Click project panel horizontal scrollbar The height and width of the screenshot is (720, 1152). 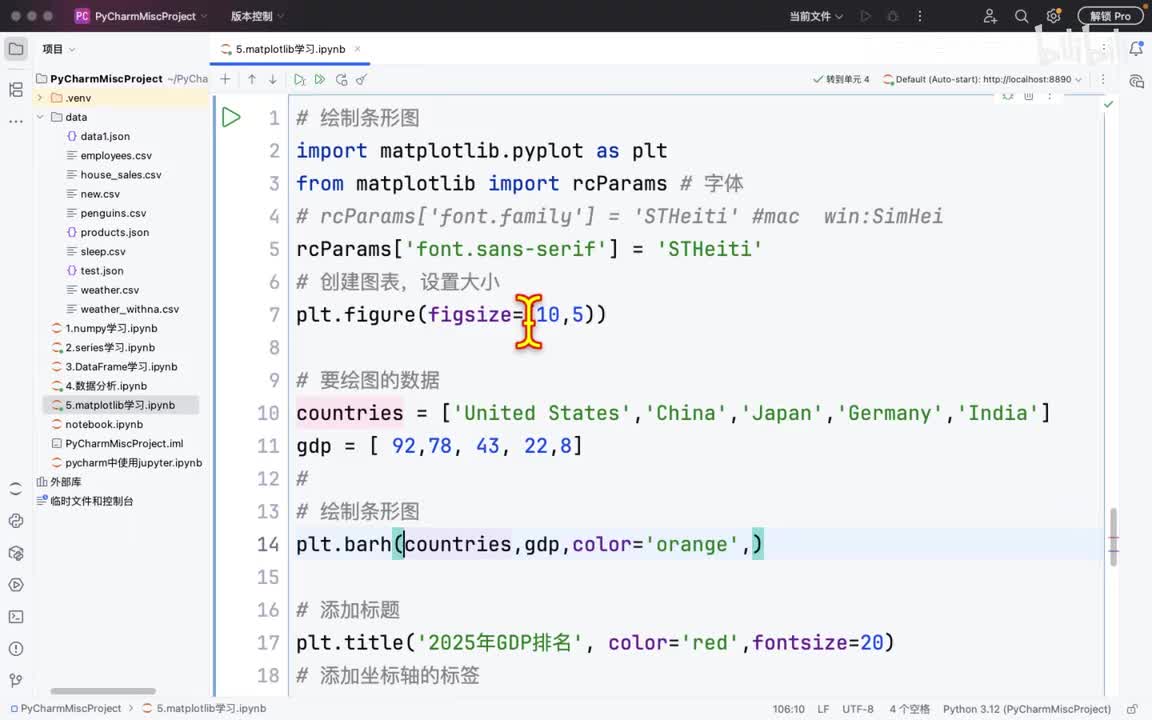pyautogui.click(x=103, y=691)
